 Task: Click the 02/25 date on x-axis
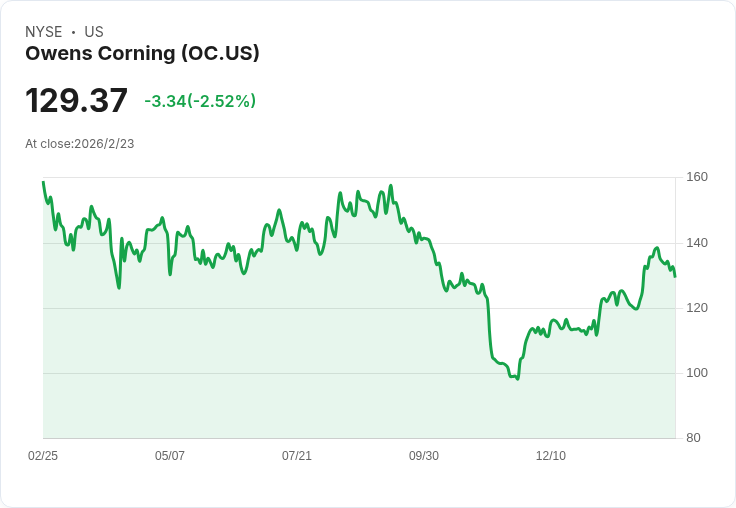pos(43,456)
